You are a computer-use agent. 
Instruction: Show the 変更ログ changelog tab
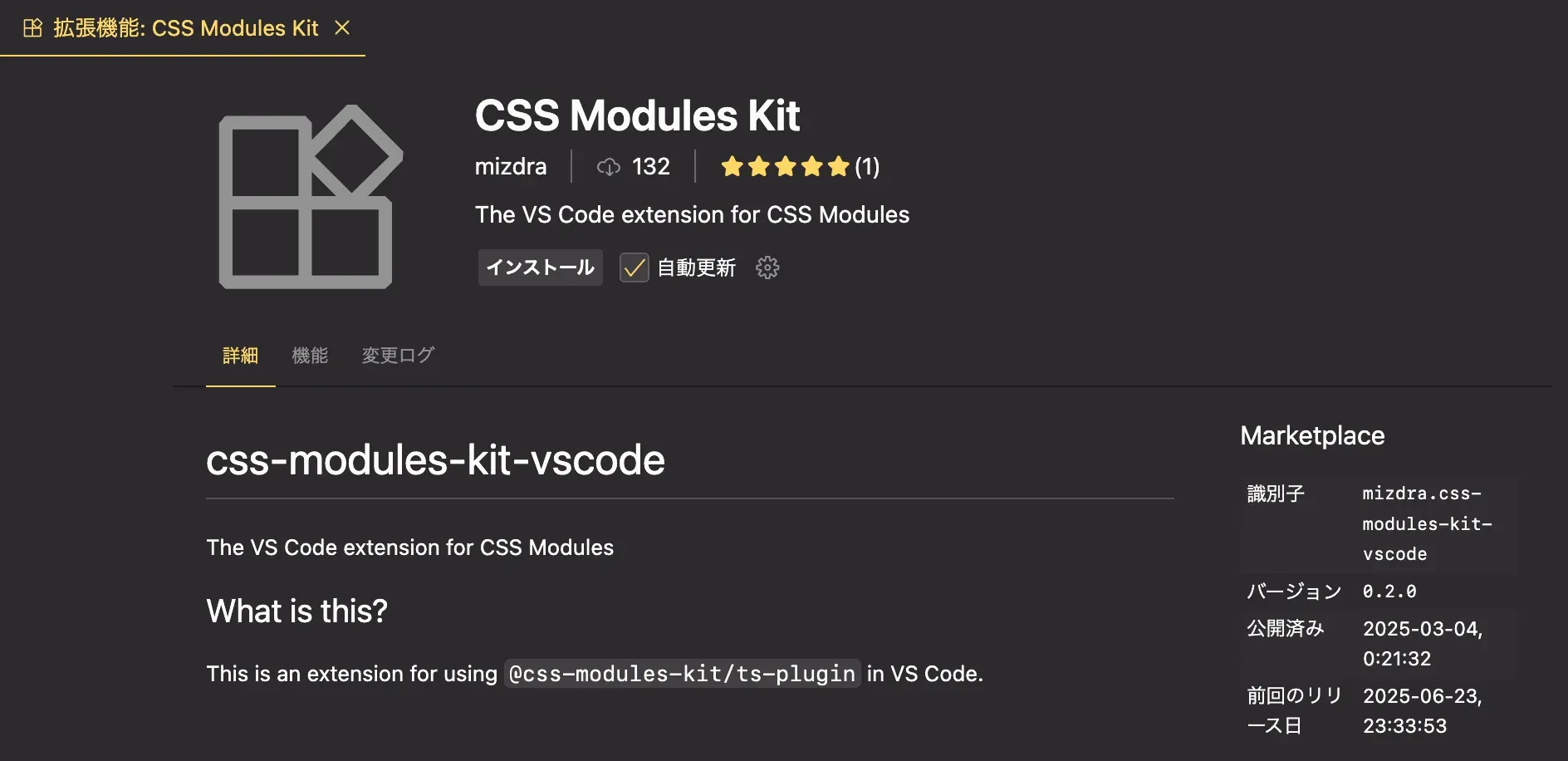coord(398,356)
